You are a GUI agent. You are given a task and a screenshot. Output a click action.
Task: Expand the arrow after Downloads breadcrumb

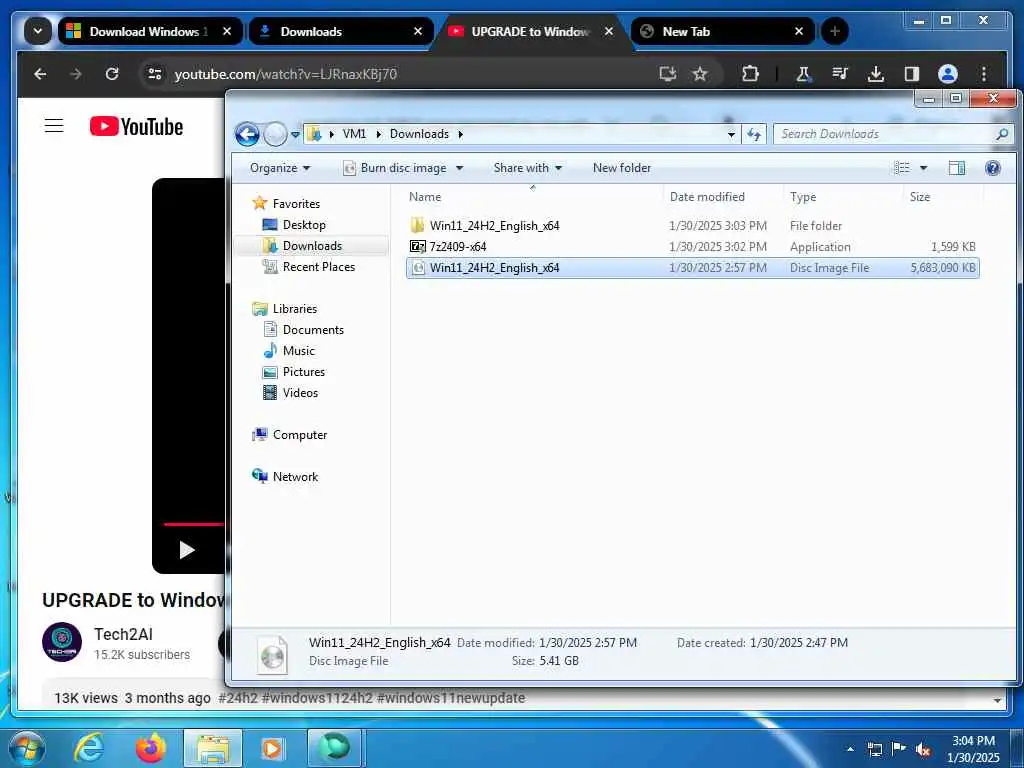coord(460,134)
